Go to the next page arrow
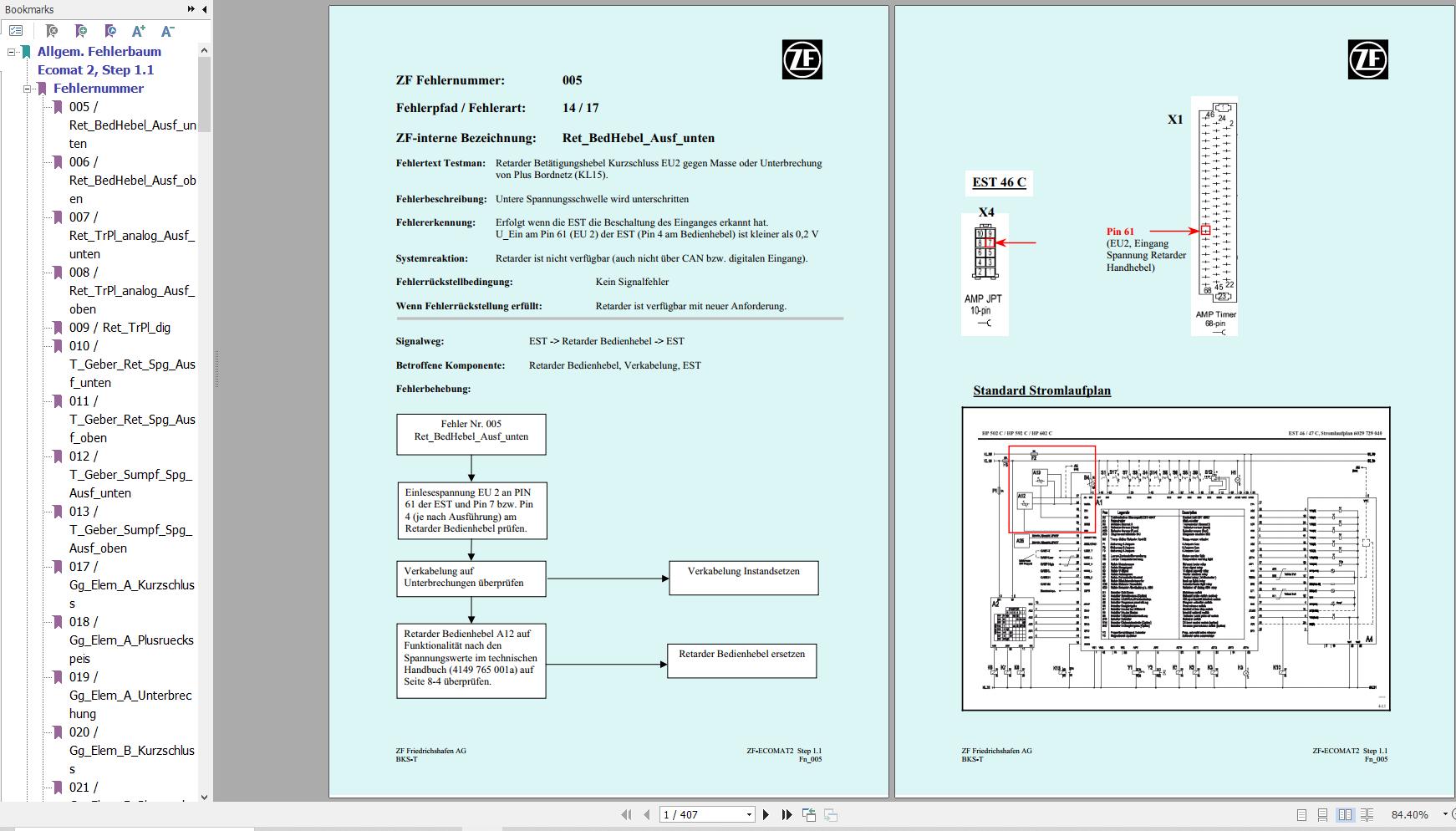This screenshot has height=831, width=1456. pos(766,814)
